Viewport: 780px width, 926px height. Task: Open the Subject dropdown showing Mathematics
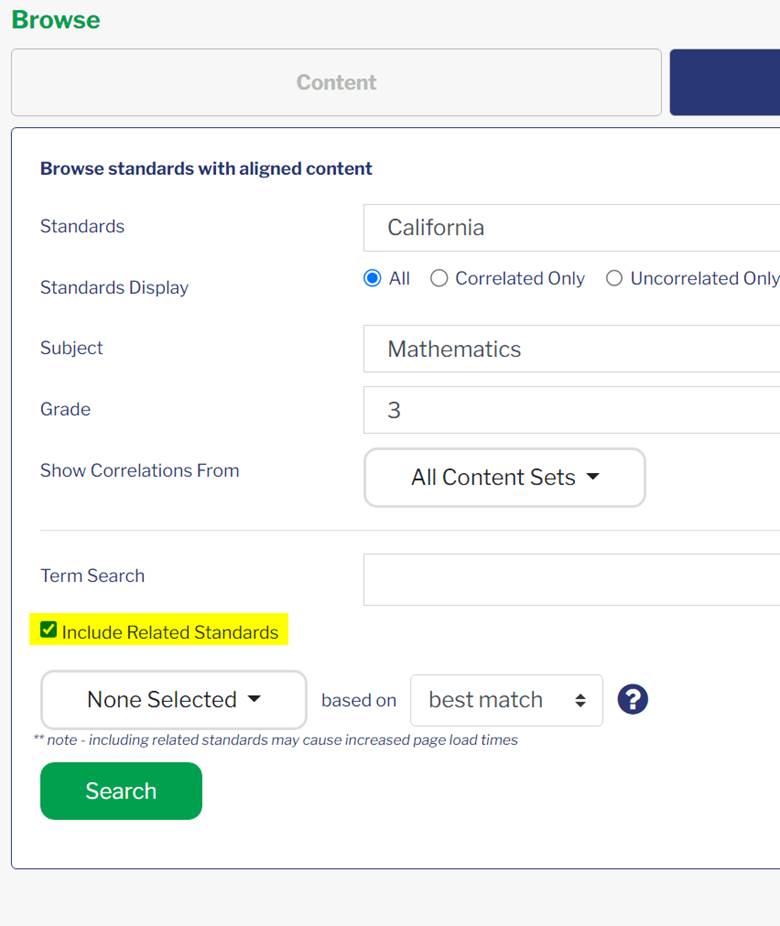[x=572, y=349]
